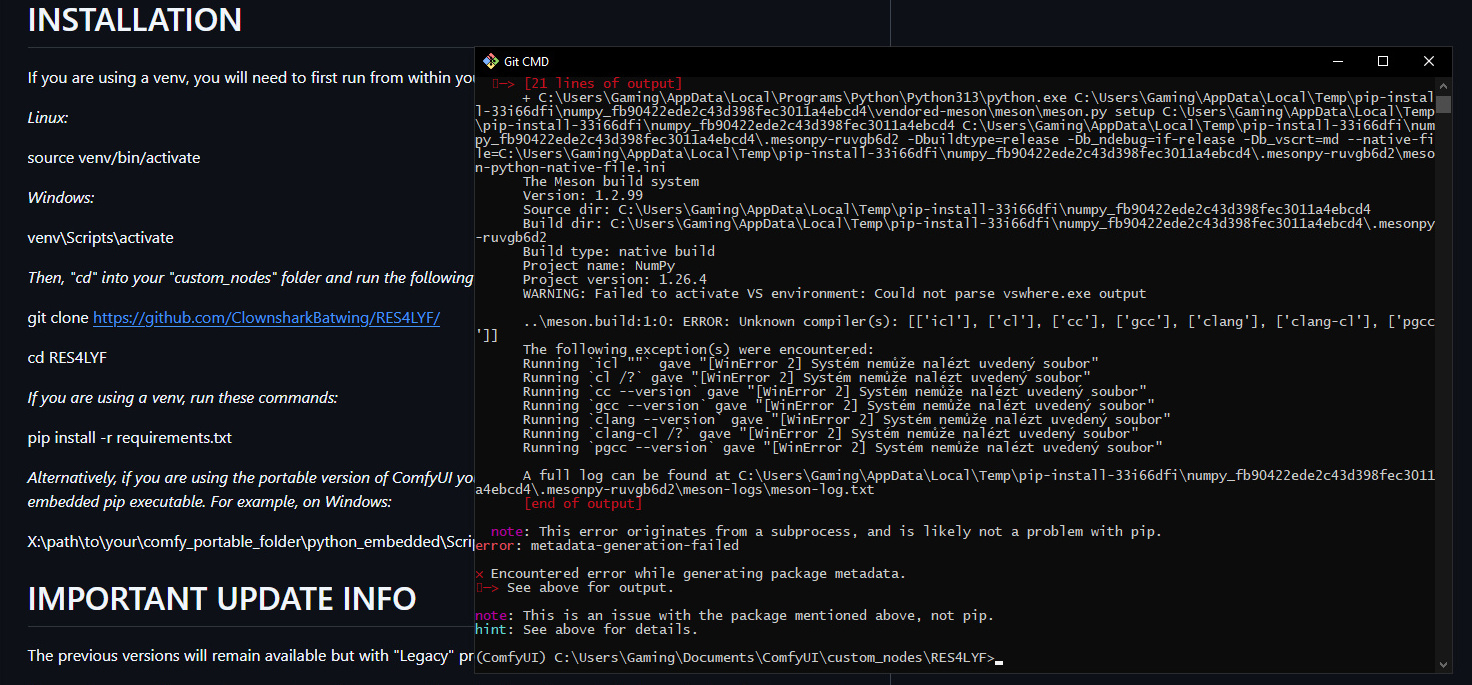This screenshot has width=1472, height=685.
Task: Click the 'Running `pgcc --version`' error line
Action: [x=843, y=448]
